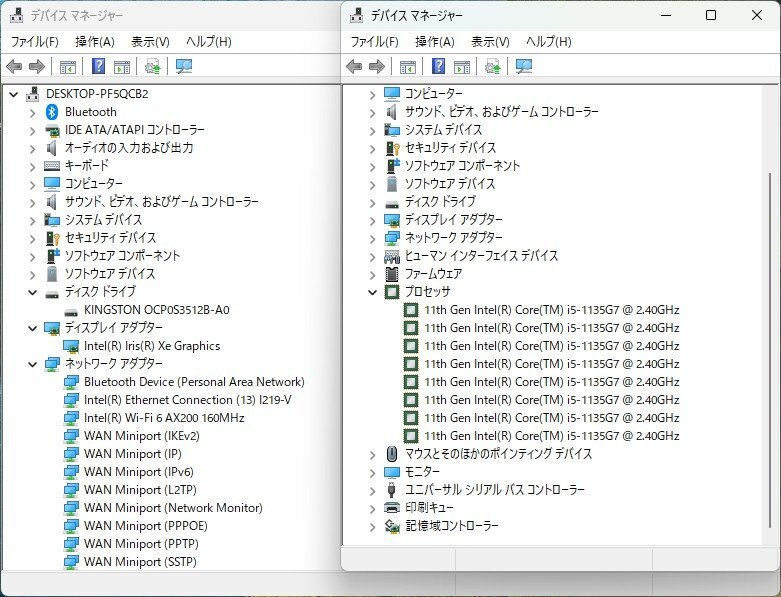The height and width of the screenshot is (597, 781).
Task: Click the help icon in the left window toolbar
Action: tap(99, 67)
